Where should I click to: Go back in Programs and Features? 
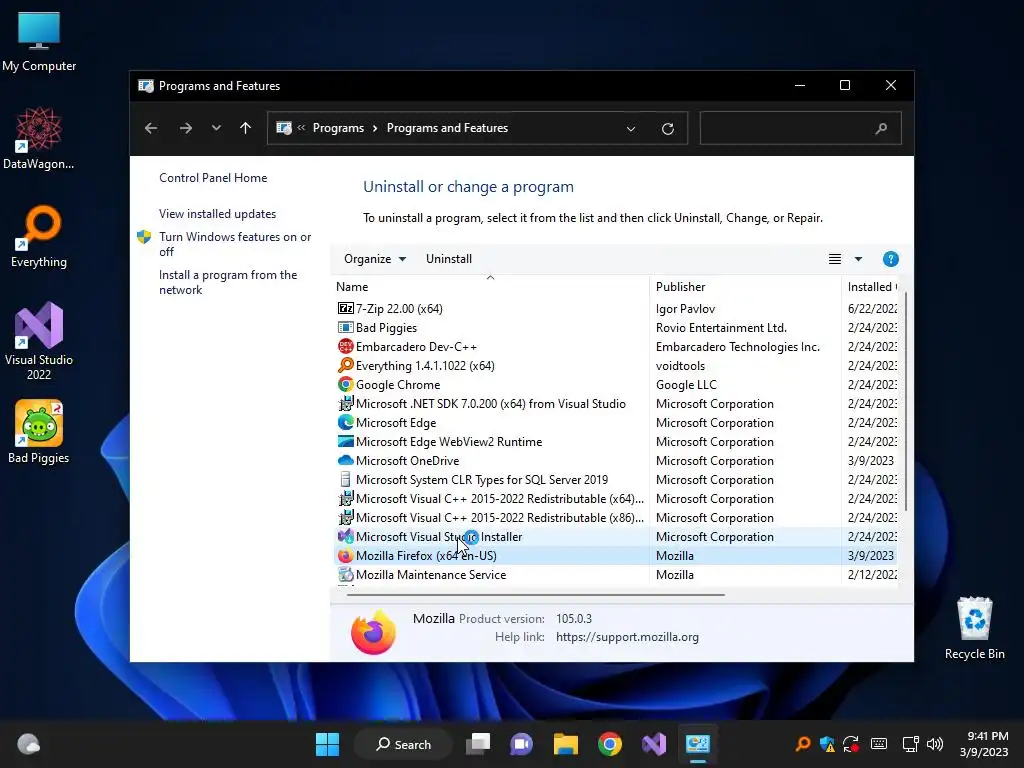tap(151, 128)
